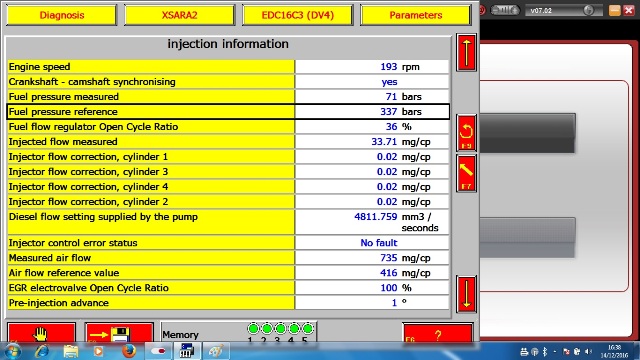Screen dimensions: 640x360
Task: Click the 'yes' synchronising value
Action: (389, 82)
